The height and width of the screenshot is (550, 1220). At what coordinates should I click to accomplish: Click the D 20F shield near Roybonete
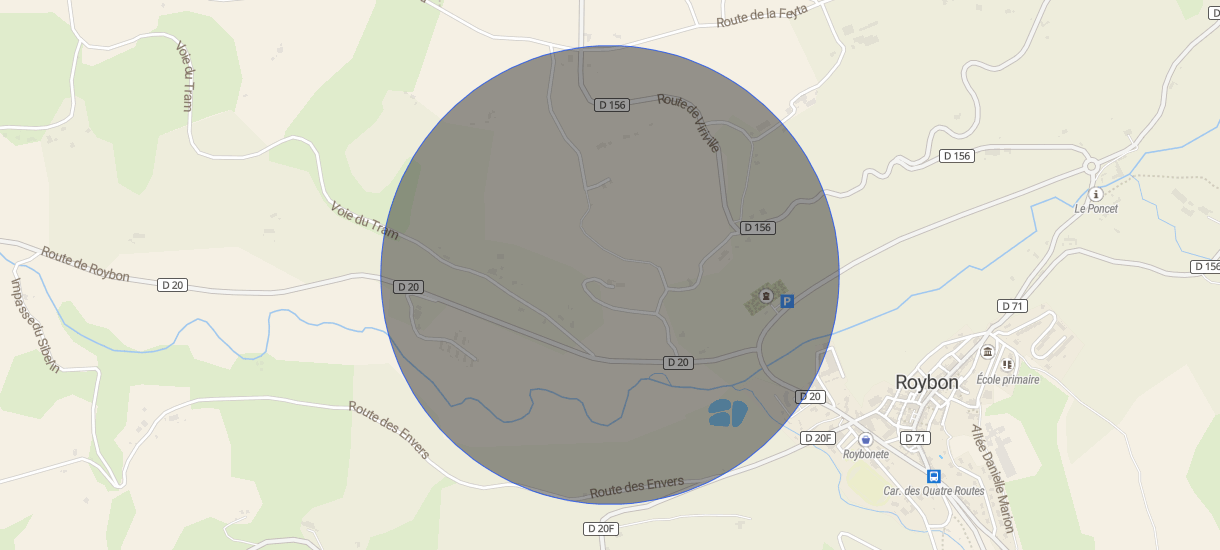(x=819, y=438)
